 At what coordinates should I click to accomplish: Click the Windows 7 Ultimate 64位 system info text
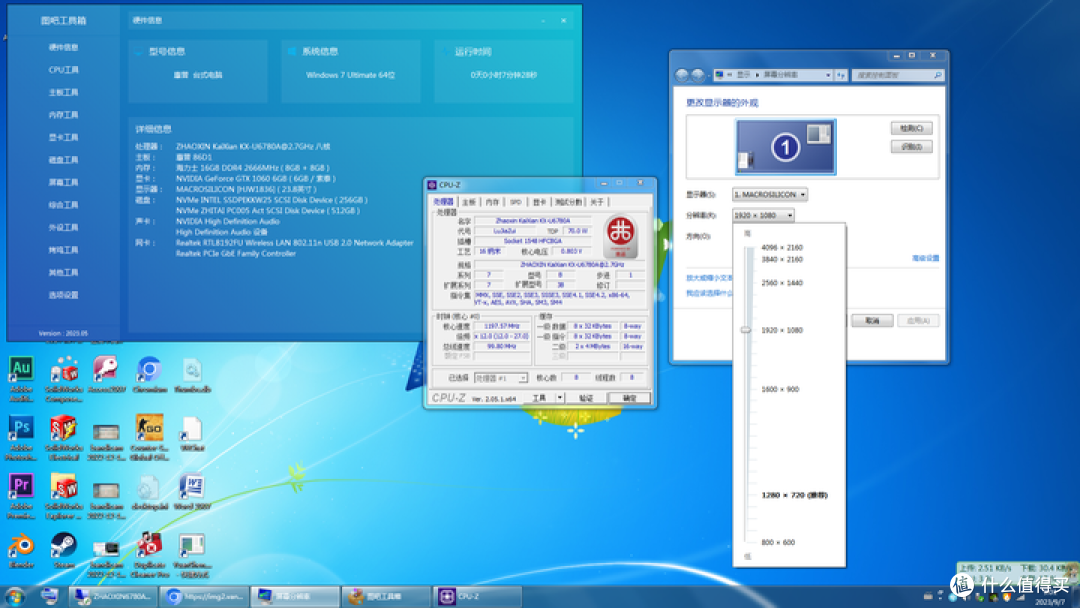(x=351, y=75)
